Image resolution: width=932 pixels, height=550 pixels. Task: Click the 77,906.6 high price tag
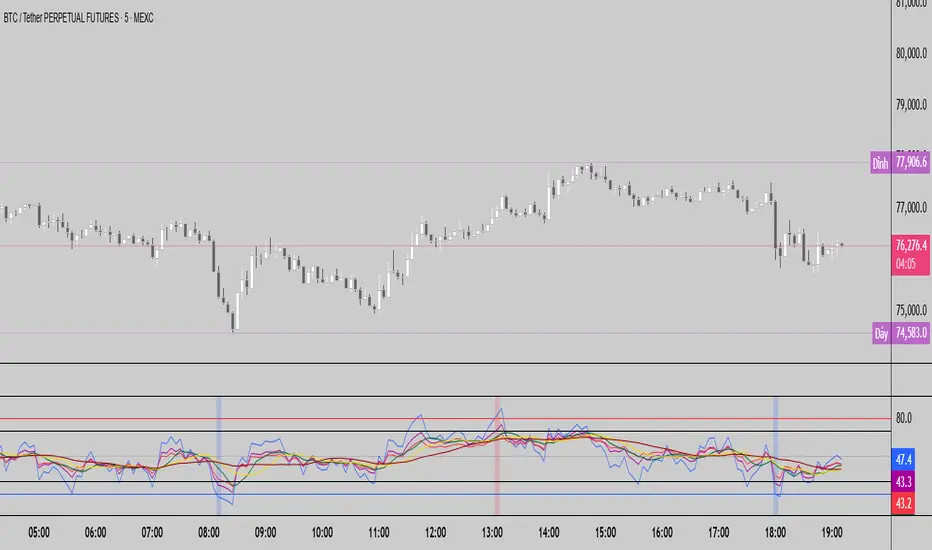[911, 162]
